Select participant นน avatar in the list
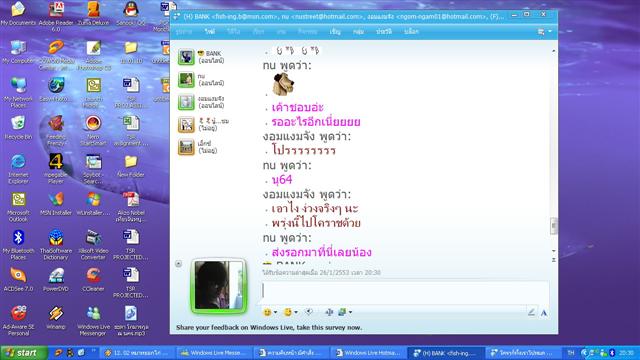The height and width of the screenshot is (360, 640). (x=186, y=80)
